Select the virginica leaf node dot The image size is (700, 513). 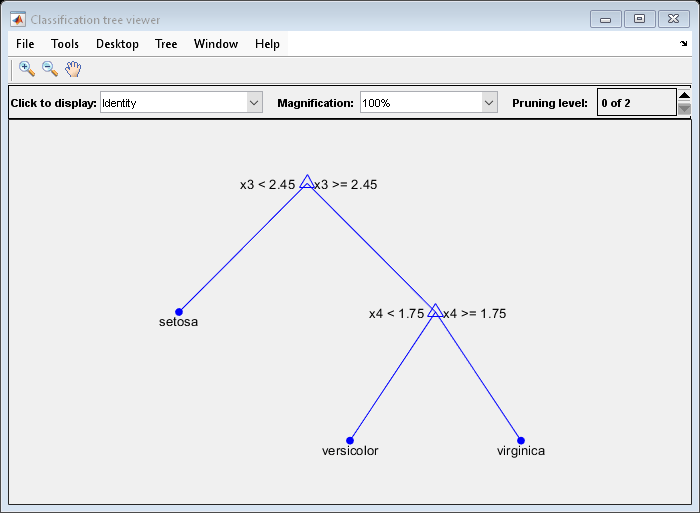(520, 440)
